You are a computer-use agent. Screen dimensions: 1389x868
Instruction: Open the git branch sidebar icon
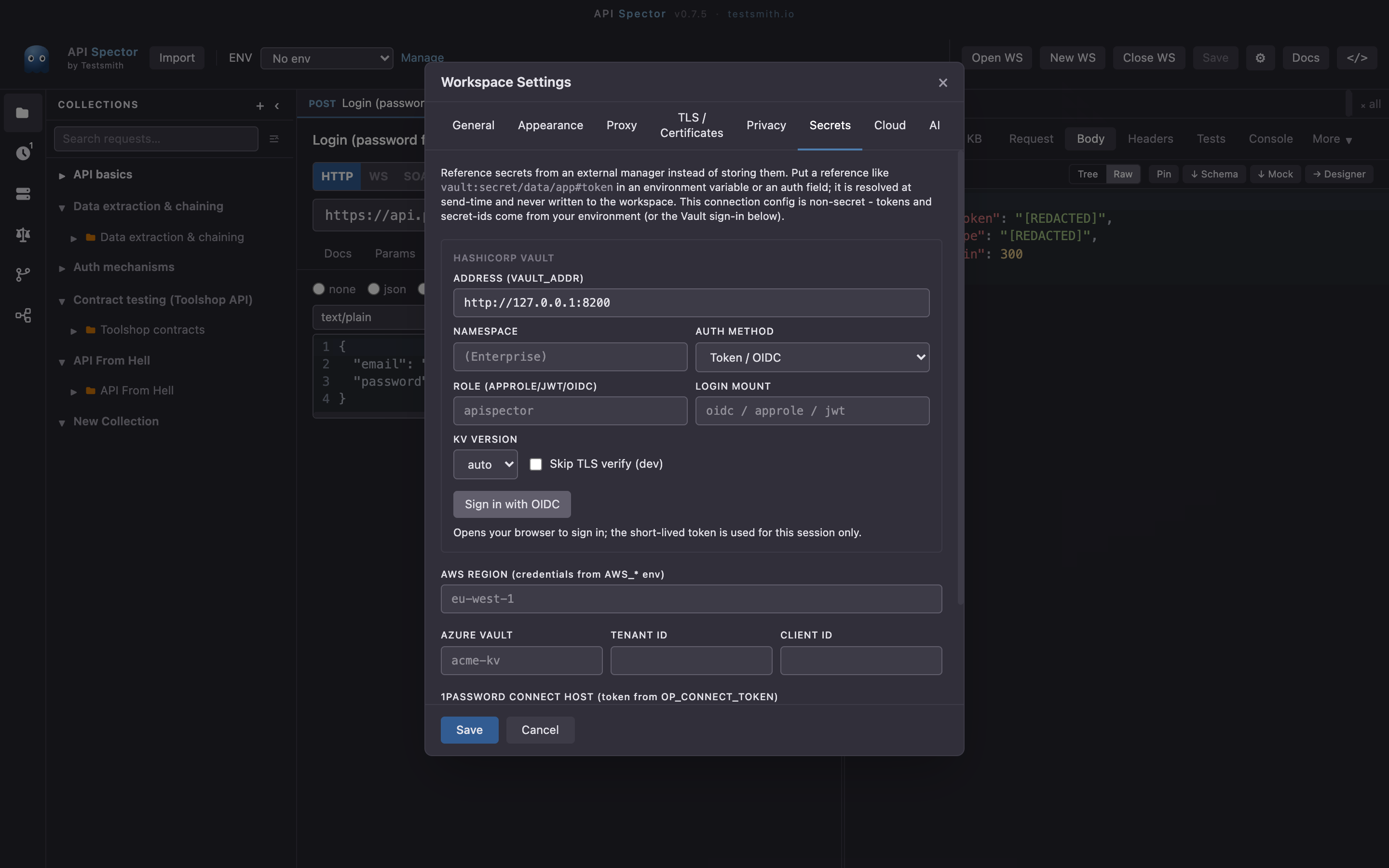[x=23, y=275]
